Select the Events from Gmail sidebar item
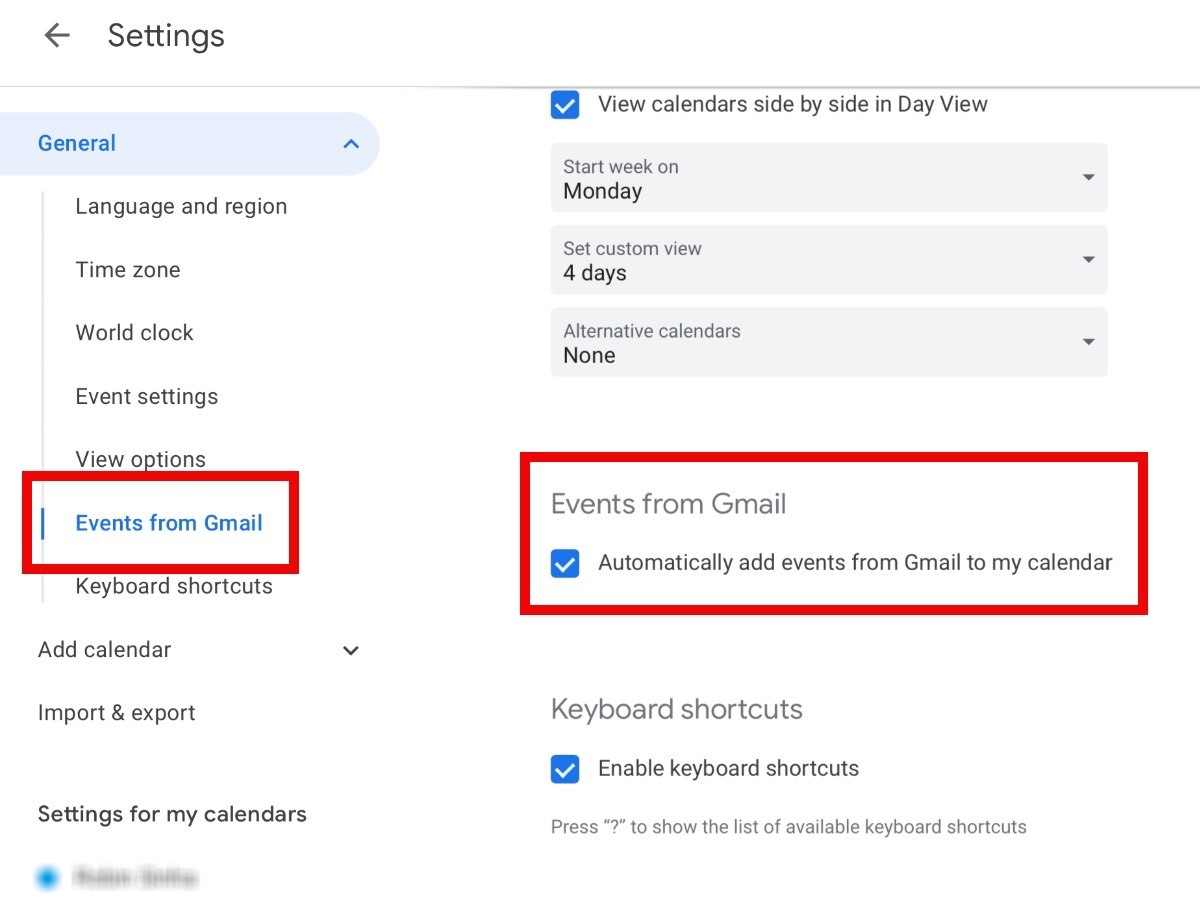This screenshot has height=900, width=1200. pos(168,523)
